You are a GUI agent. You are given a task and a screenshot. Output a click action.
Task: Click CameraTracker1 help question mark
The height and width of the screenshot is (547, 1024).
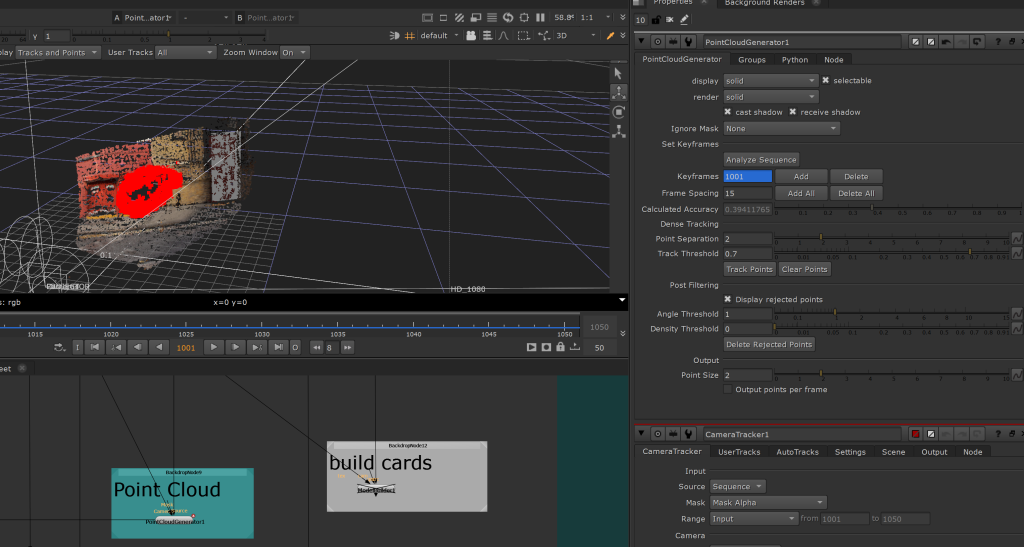tap(998, 434)
